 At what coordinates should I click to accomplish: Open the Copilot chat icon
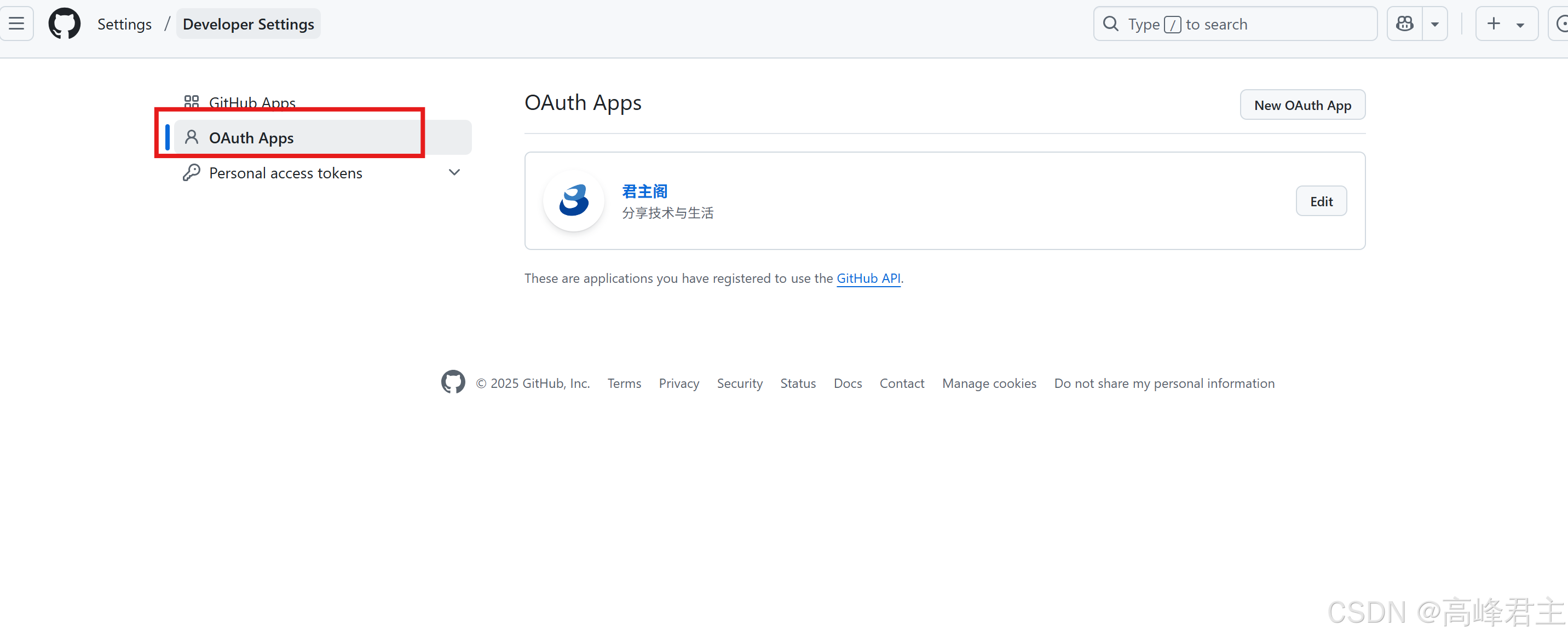click(x=1405, y=24)
